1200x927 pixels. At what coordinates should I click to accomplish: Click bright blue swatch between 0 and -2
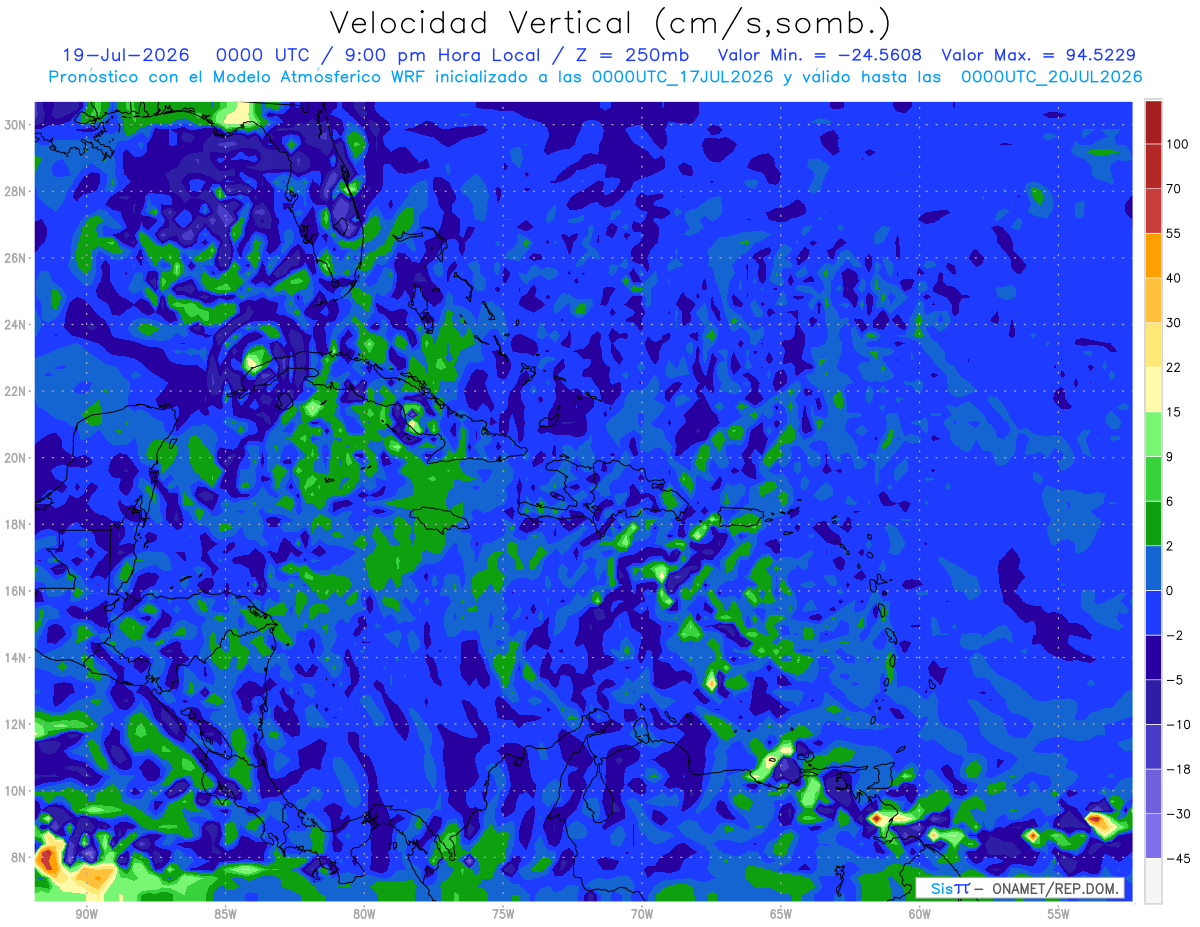[x=1153, y=613]
